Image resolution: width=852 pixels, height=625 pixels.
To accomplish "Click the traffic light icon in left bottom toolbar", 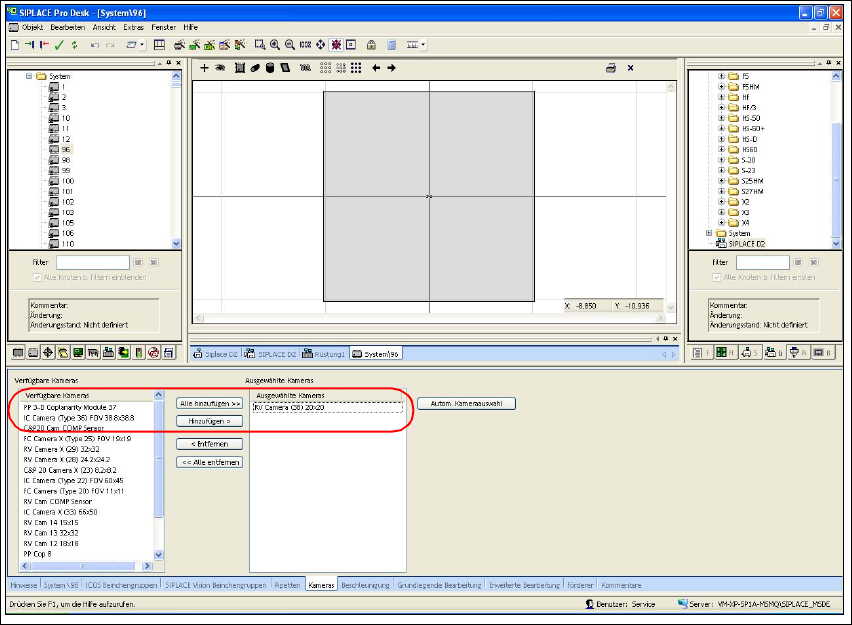I will (139, 353).
